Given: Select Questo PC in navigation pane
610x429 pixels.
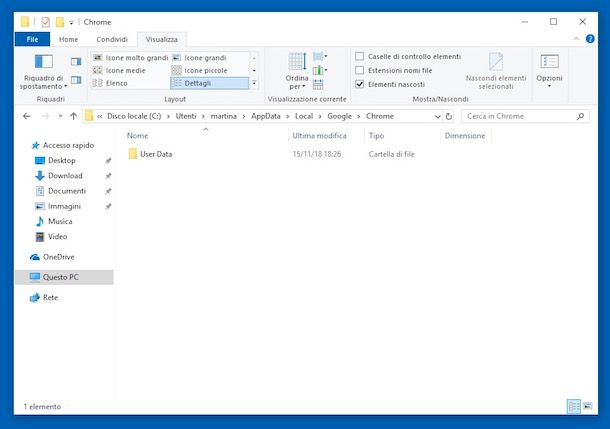Looking at the screenshot, I should click(64, 277).
